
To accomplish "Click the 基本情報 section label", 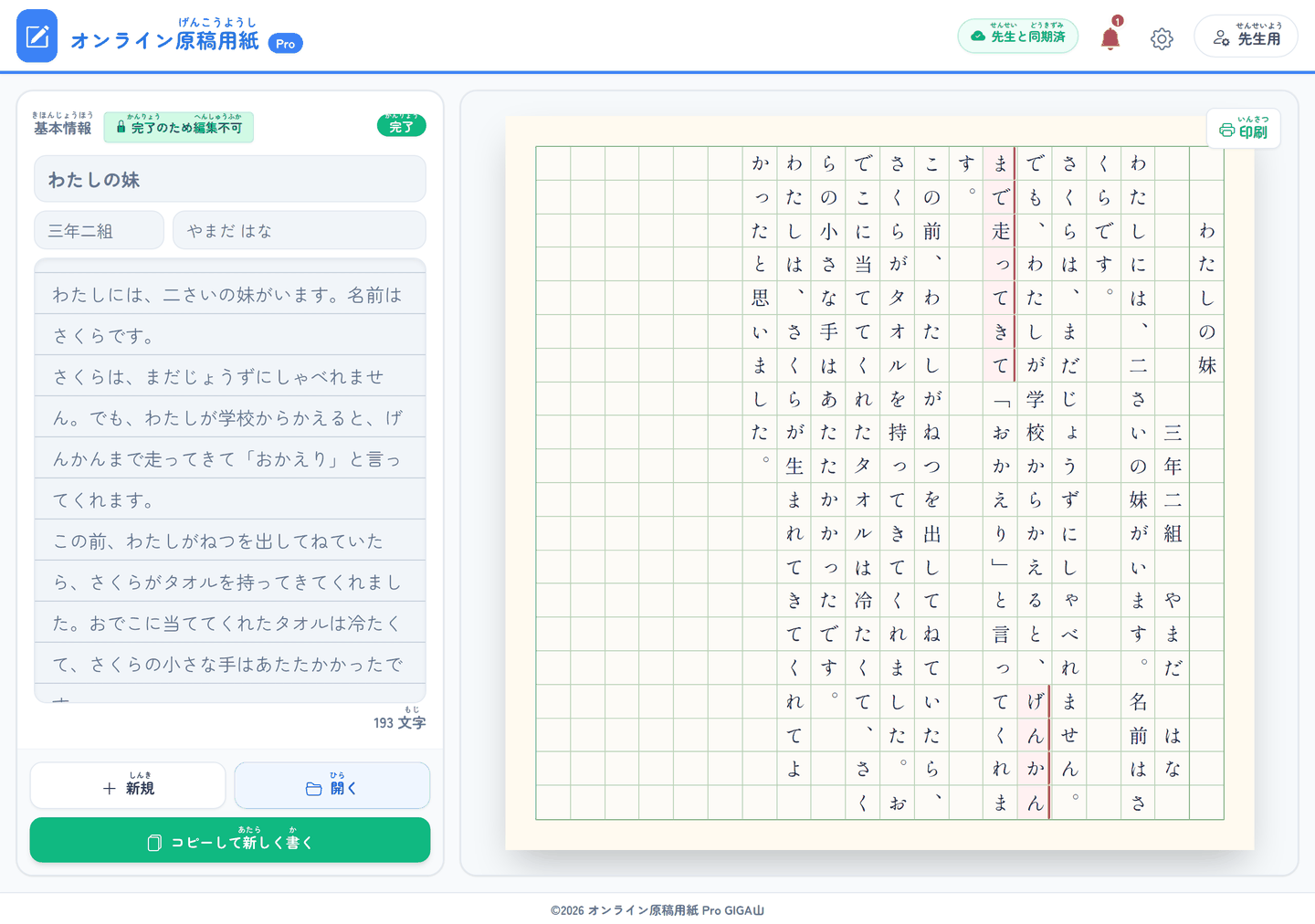I will (x=63, y=124).
